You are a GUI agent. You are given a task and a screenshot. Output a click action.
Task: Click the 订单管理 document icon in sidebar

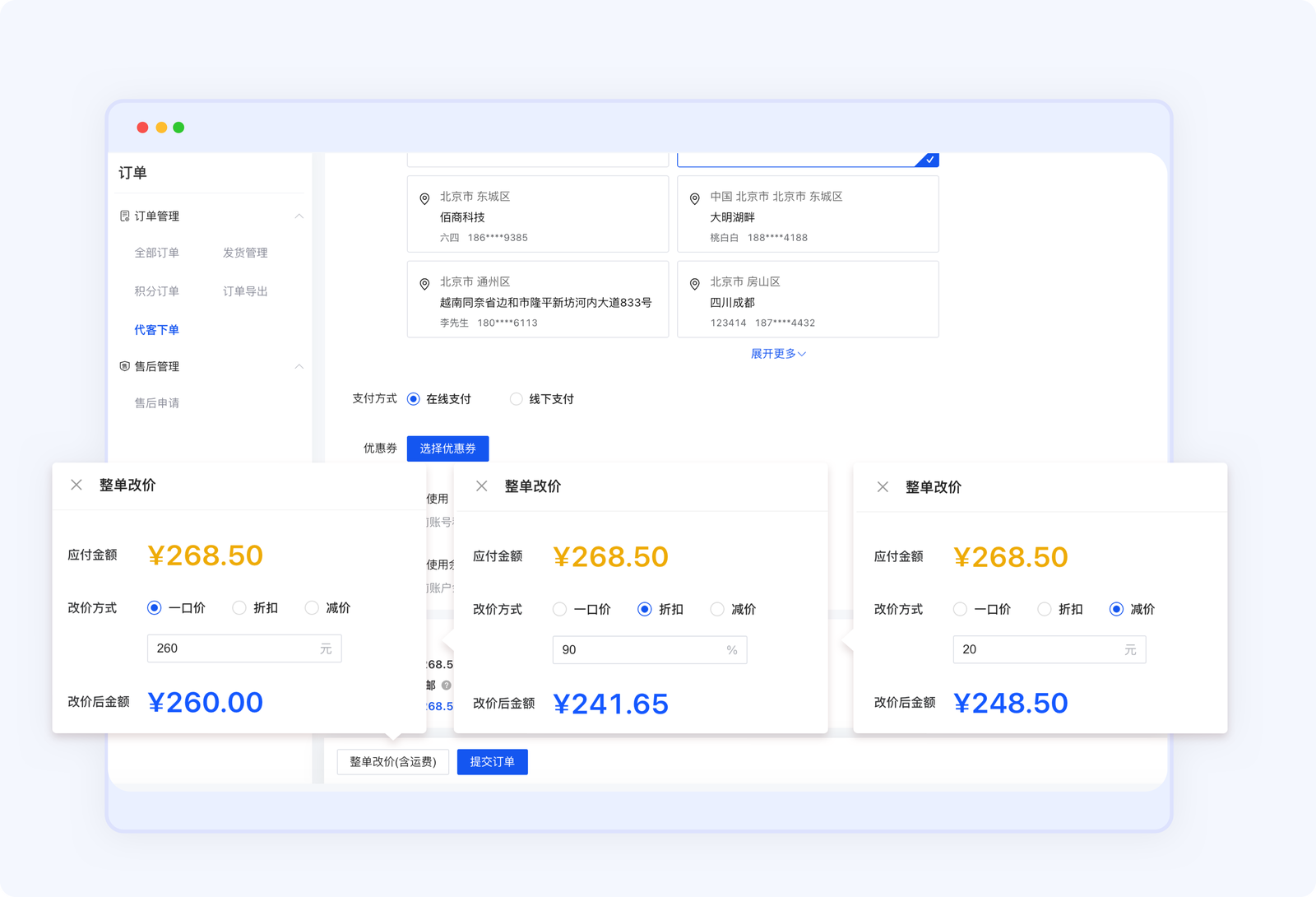(x=125, y=216)
